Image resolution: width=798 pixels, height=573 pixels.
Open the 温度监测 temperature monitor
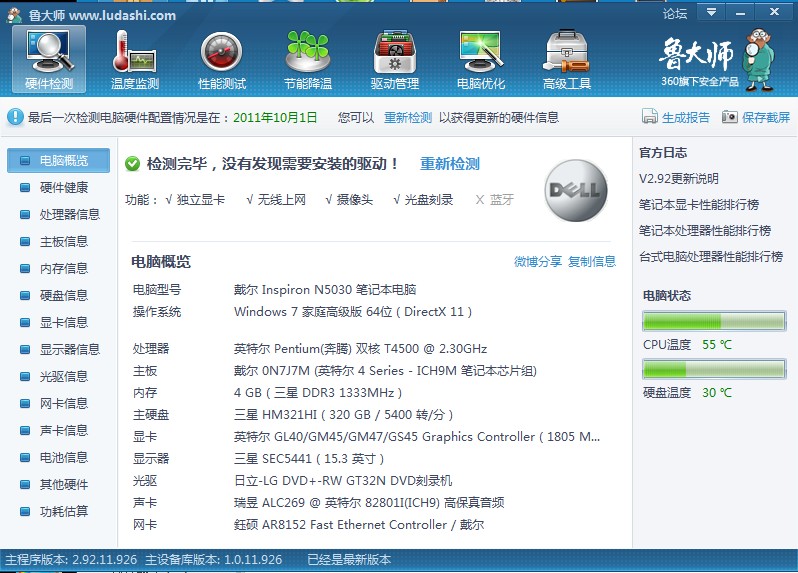(135, 59)
